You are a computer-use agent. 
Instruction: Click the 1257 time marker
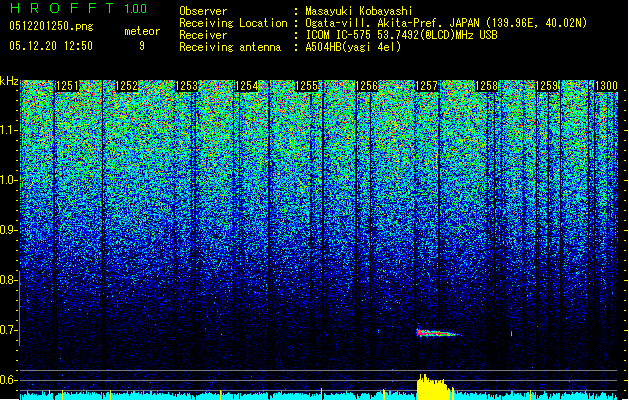[426, 86]
